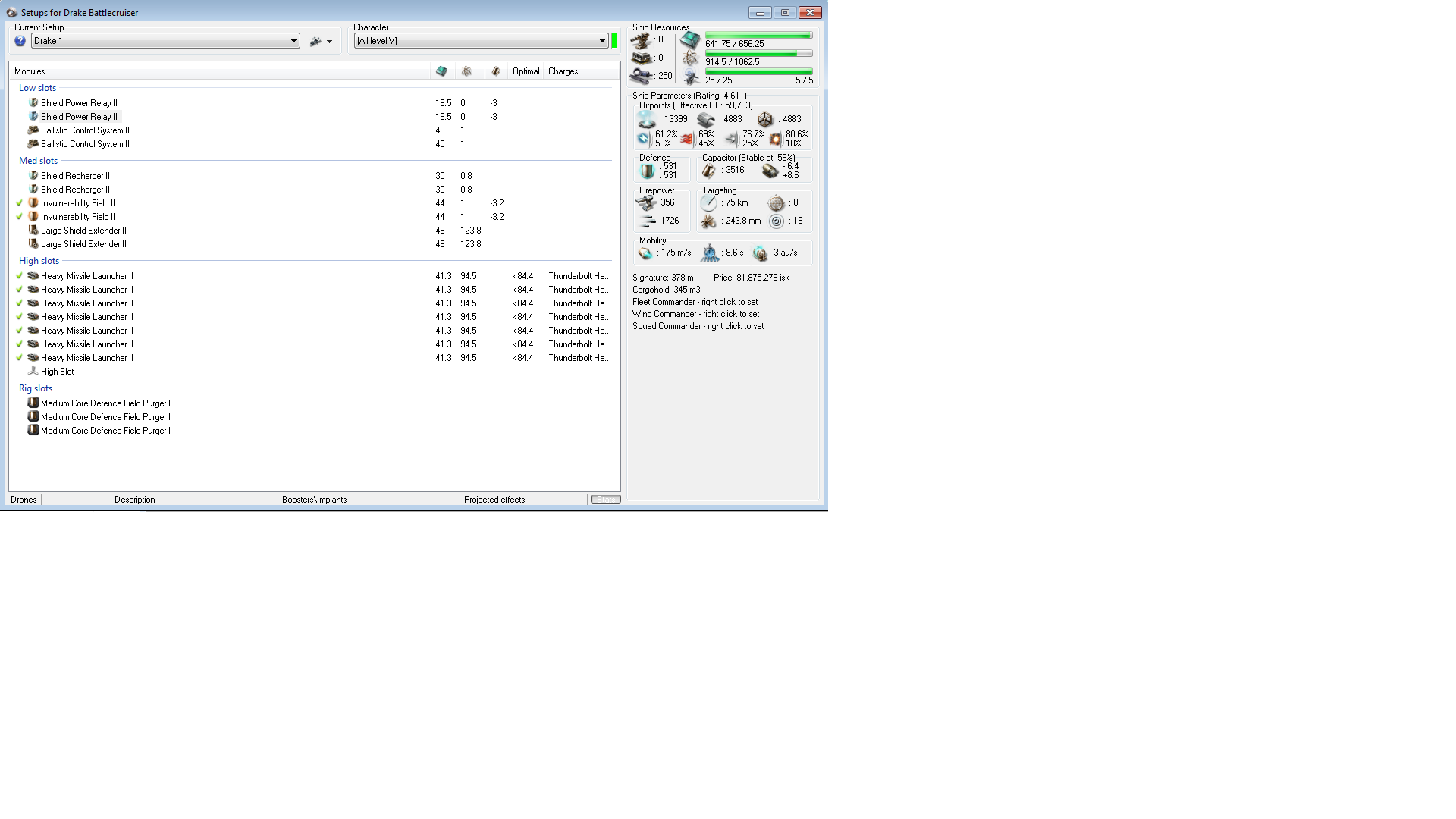Click the drone bay resource icon
This screenshot has height=819, width=1456.
tap(690, 77)
